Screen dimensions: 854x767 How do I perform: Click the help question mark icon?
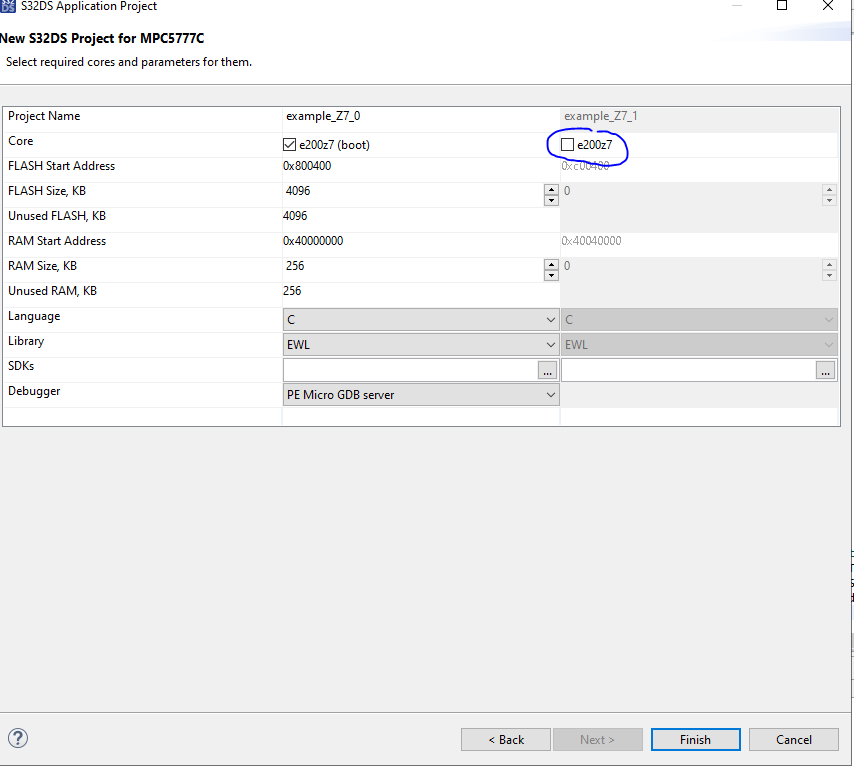(x=18, y=738)
